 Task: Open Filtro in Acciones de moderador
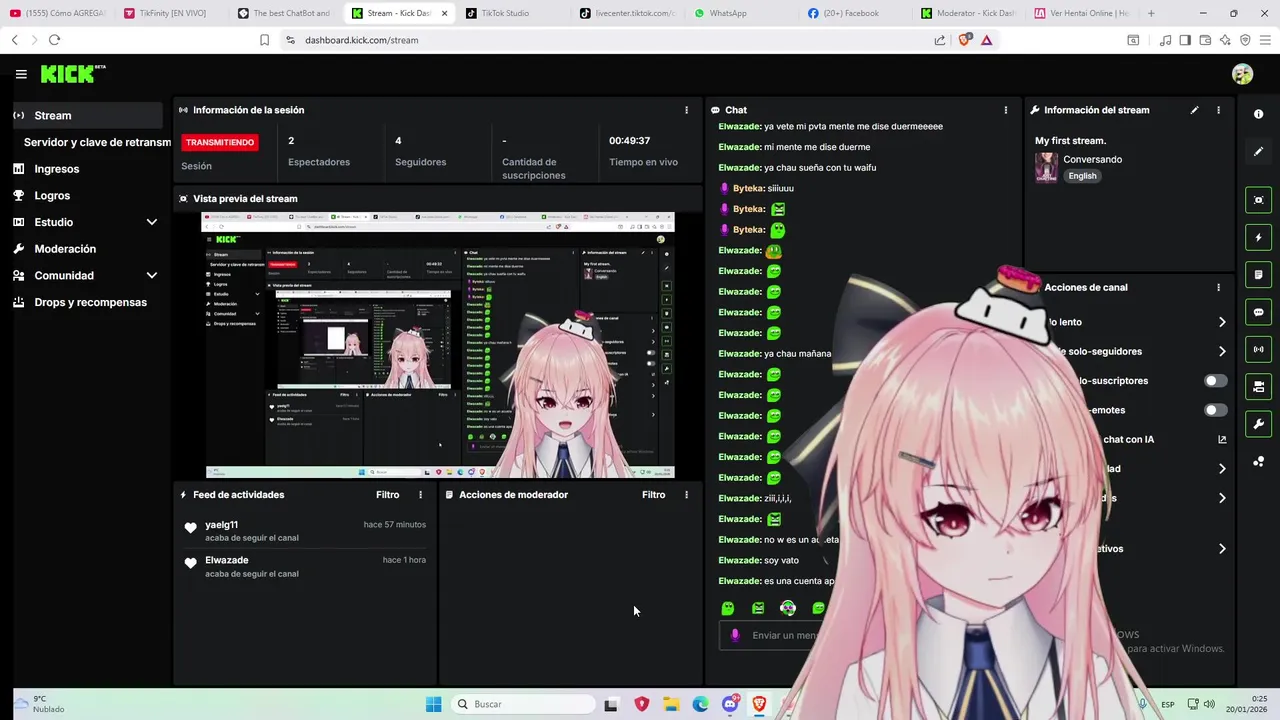pos(653,495)
